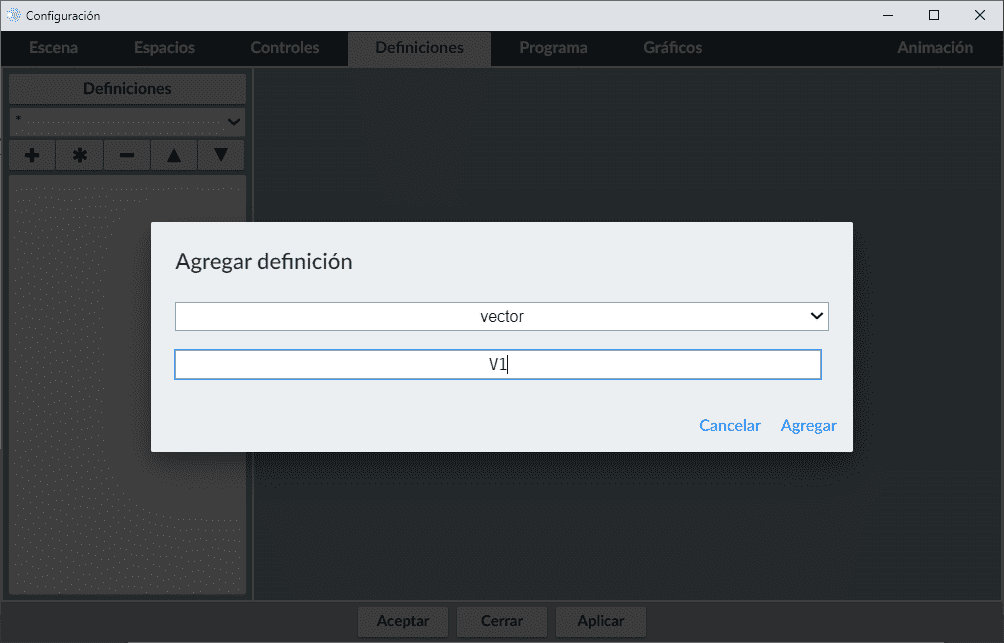1004x643 pixels.
Task: Click the asterisk duplicate definition icon
Action: pyautogui.click(x=80, y=155)
